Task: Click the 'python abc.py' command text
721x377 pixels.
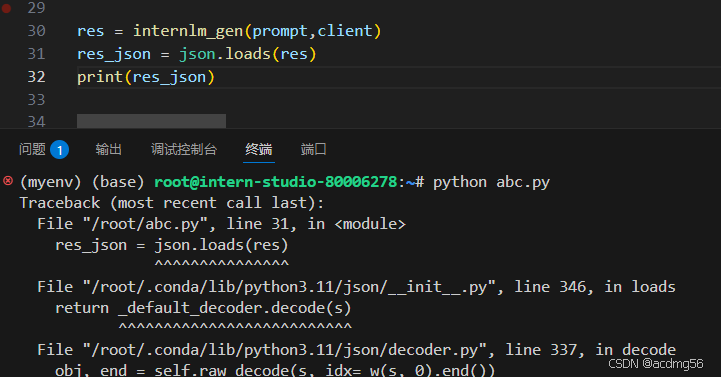Action: click(491, 183)
